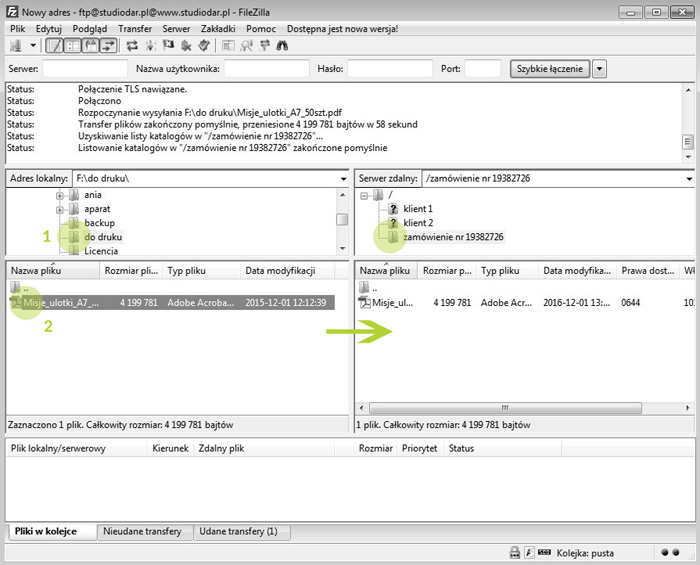Viewport: 700px width, 565px height.
Task: Sort remote files by 'Prawa dost...' header
Action: 648,270
